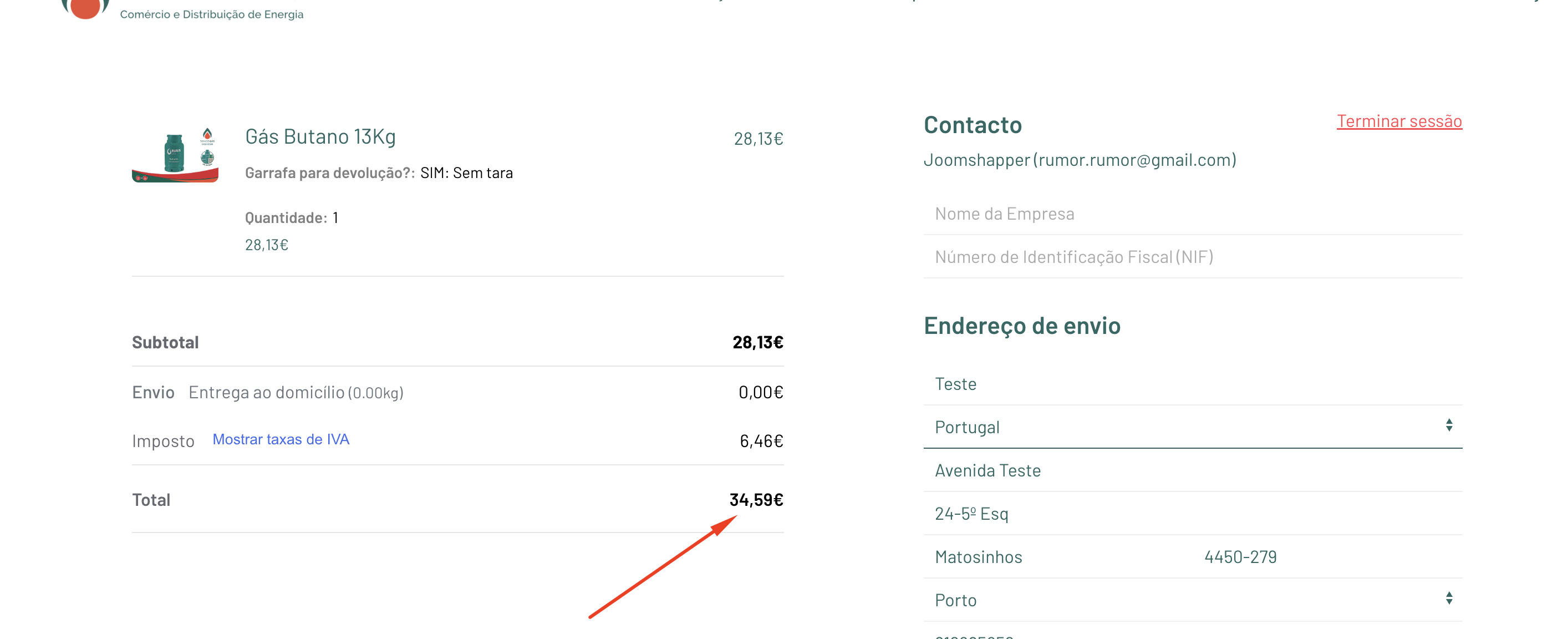
Task: Click Terminar sessão link
Action: [x=1399, y=121]
